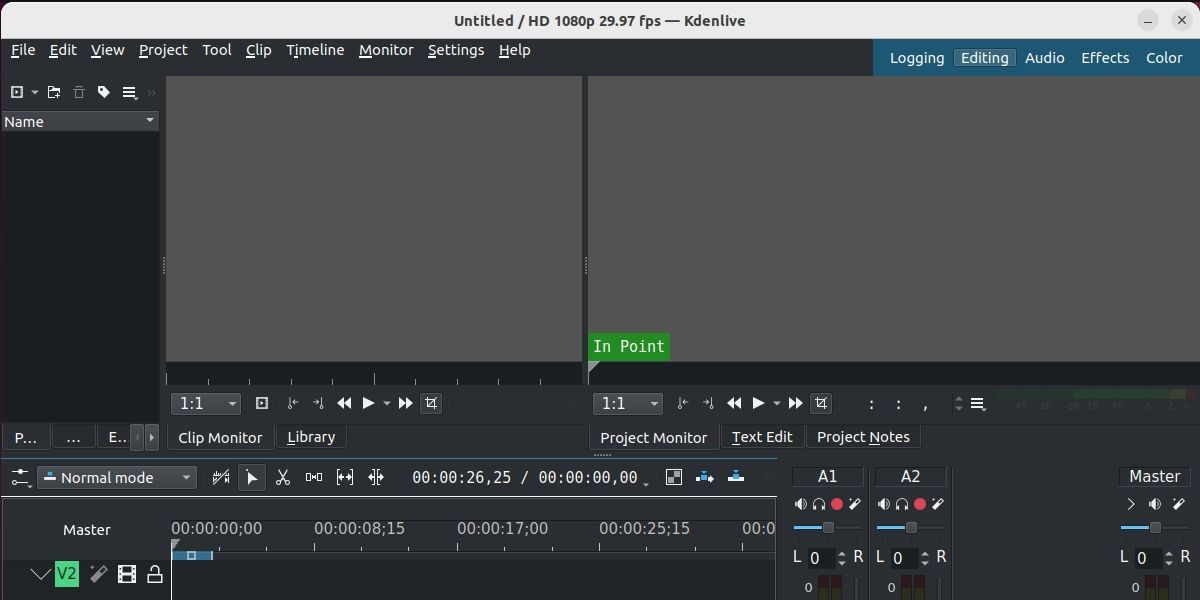Image resolution: width=1200 pixels, height=600 pixels.
Task: Click the zone crop icon in Project Monitor
Action: [820, 403]
